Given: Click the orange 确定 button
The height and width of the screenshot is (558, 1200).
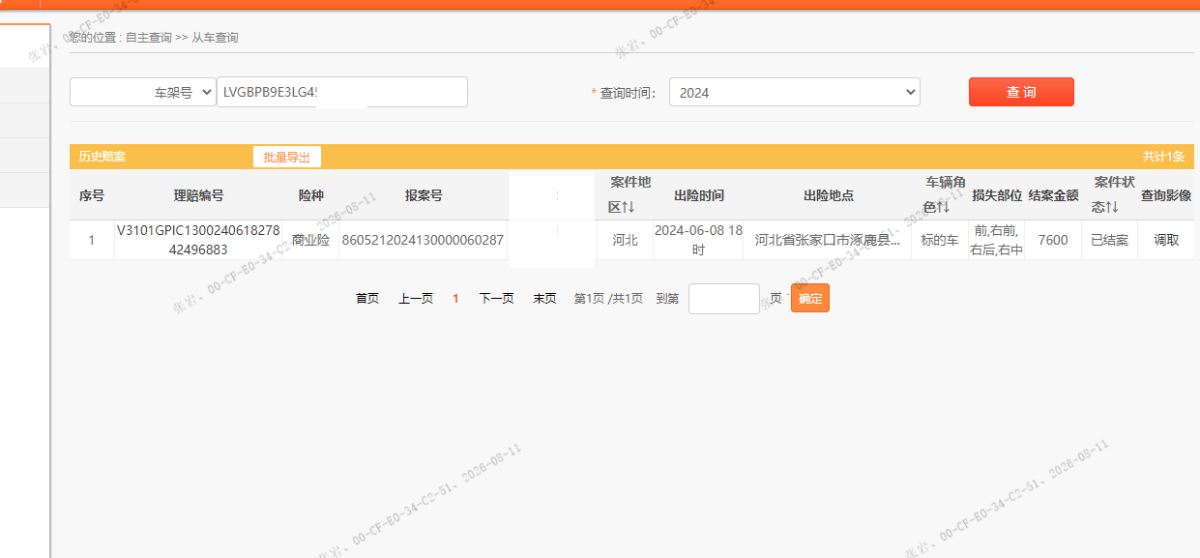Looking at the screenshot, I should (810, 298).
